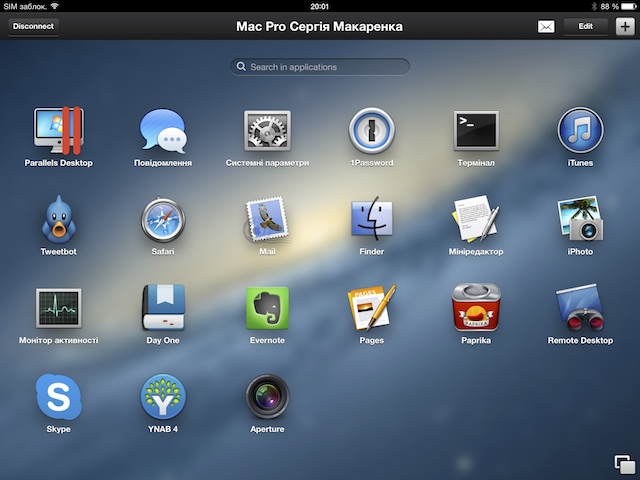This screenshot has height=480, width=640.
Task: Launch the 1Password app icon
Action: [x=371, y=130]
